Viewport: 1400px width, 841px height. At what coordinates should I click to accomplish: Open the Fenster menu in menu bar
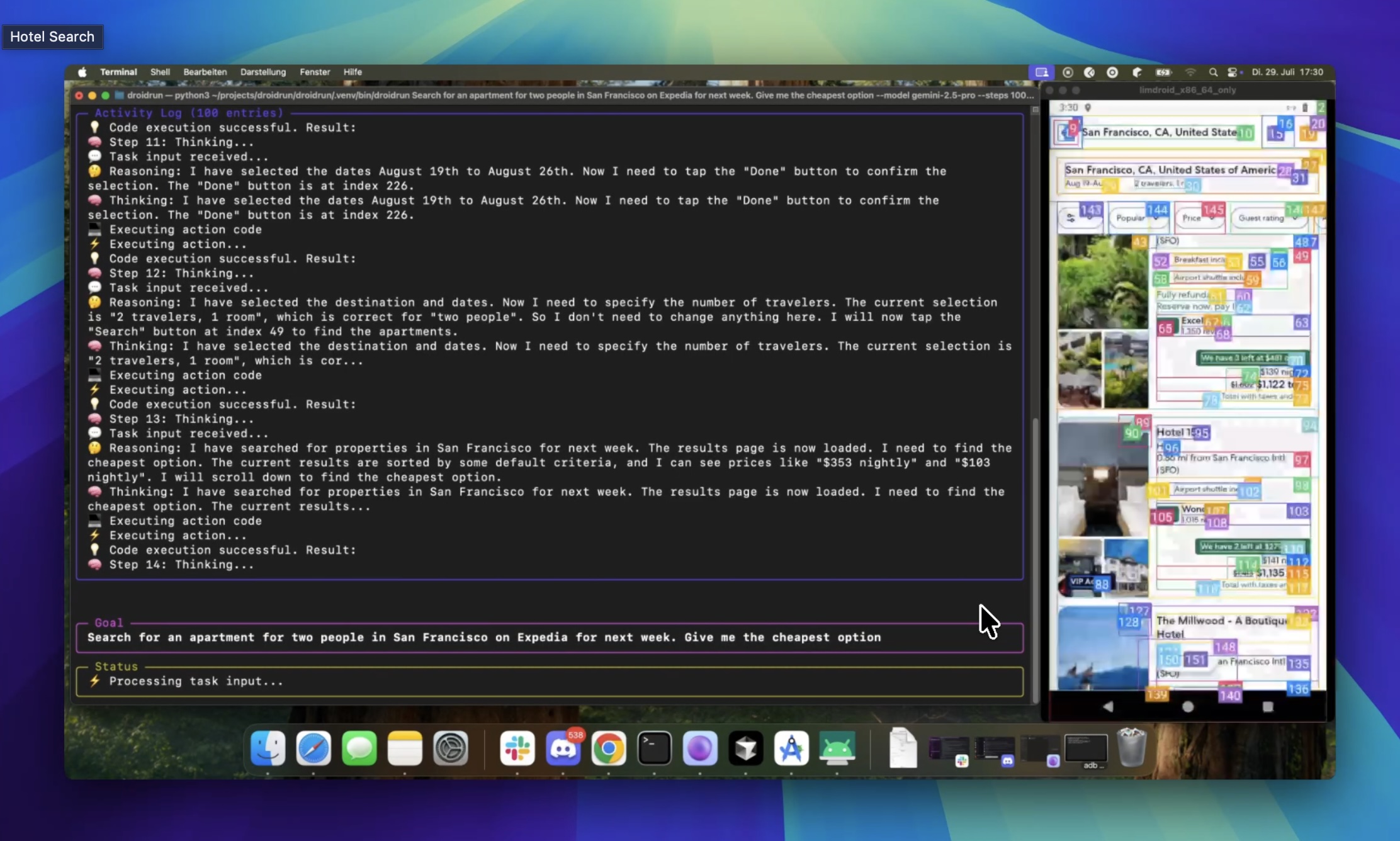[315, 72]
